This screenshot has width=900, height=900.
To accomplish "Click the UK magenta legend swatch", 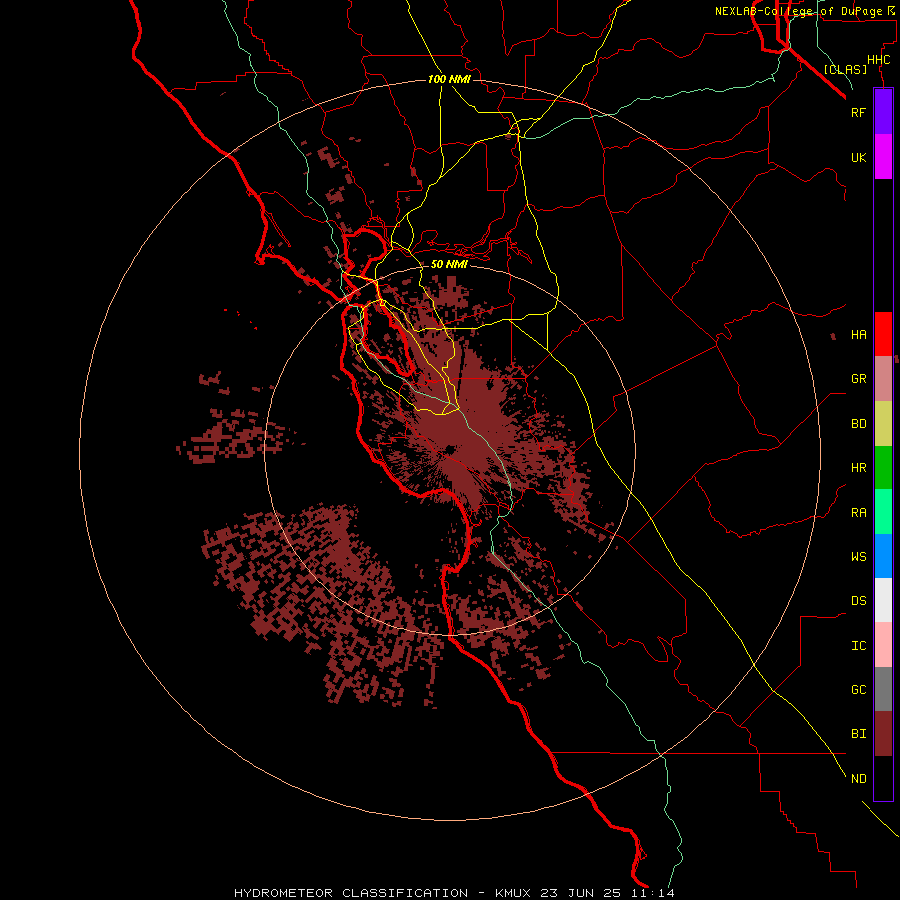I will click(883, 157).
